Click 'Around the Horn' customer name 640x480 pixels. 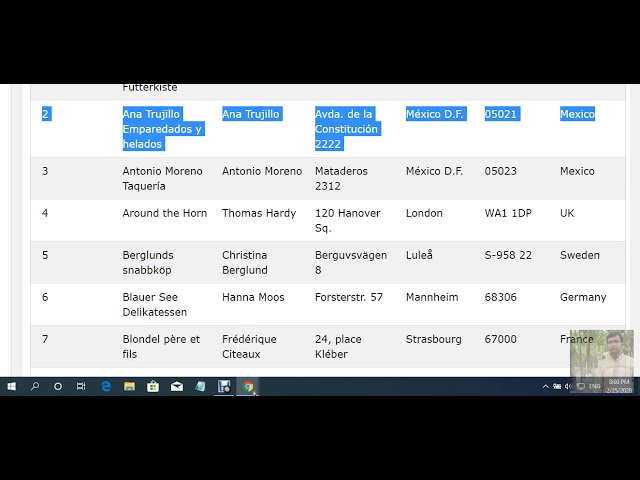[x=164, y=213]
